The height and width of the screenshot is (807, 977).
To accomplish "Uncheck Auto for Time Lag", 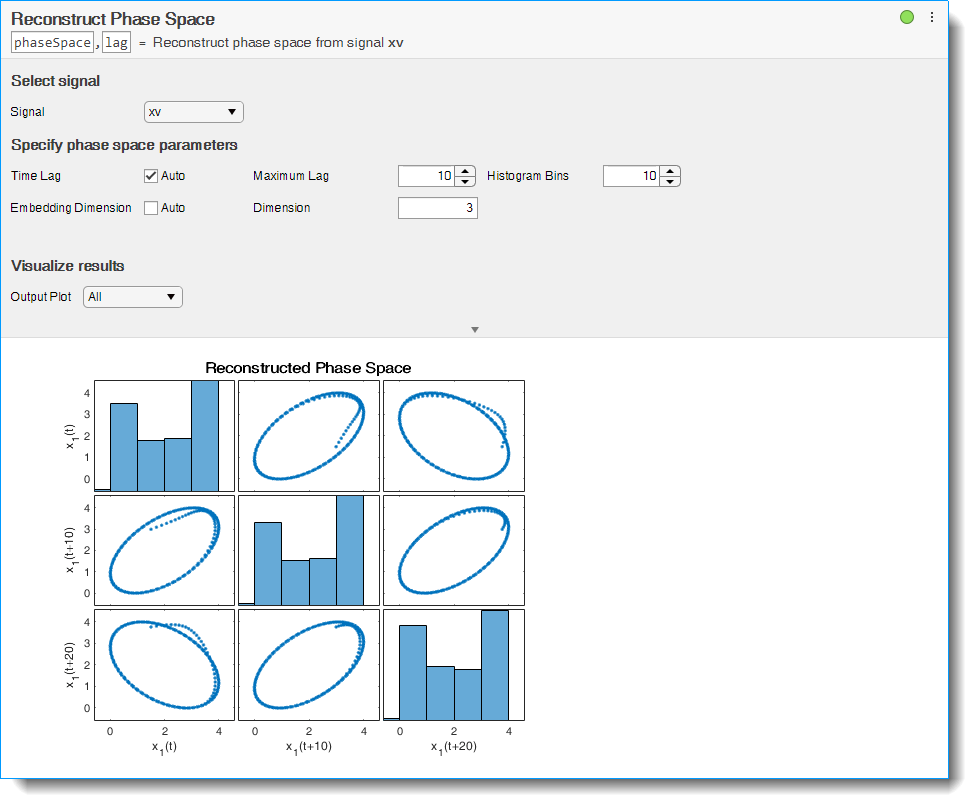I will pyautogui.click(x=150, y=175).
